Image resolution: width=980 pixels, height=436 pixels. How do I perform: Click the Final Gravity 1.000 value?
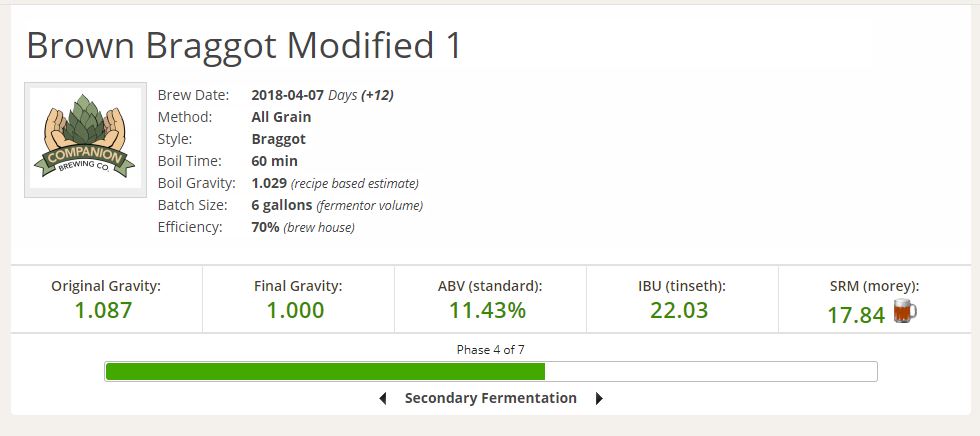point(296,310)
